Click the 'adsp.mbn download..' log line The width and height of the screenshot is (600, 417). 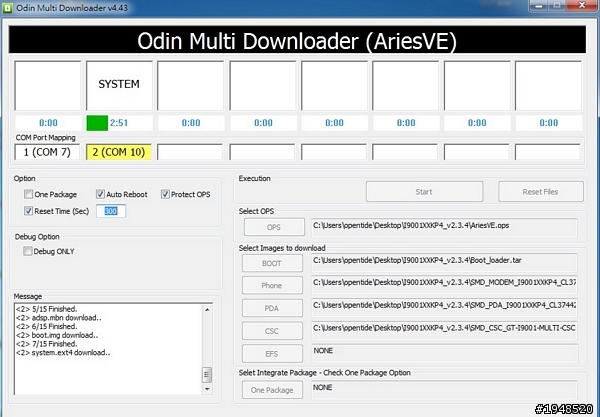tap(59, 318)
